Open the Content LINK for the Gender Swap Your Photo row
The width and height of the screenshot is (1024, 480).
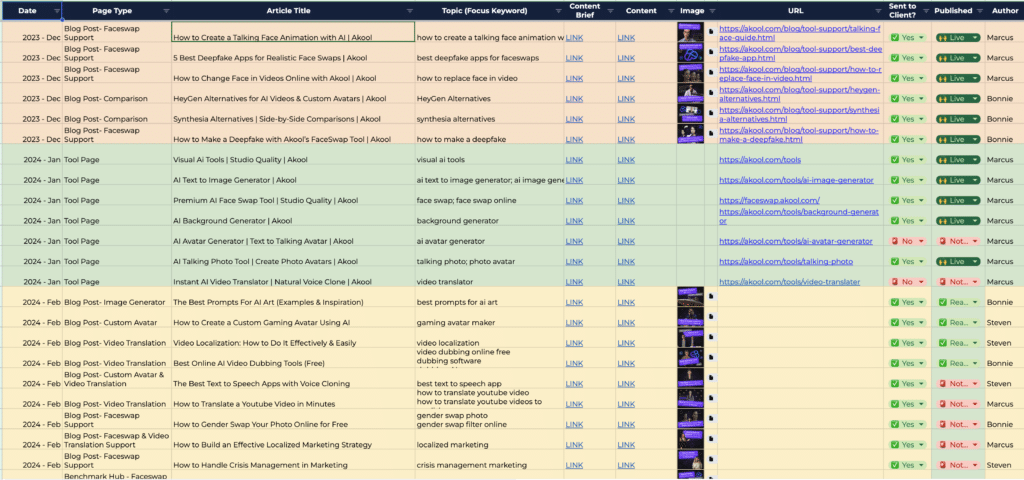[x=626, y=424]
